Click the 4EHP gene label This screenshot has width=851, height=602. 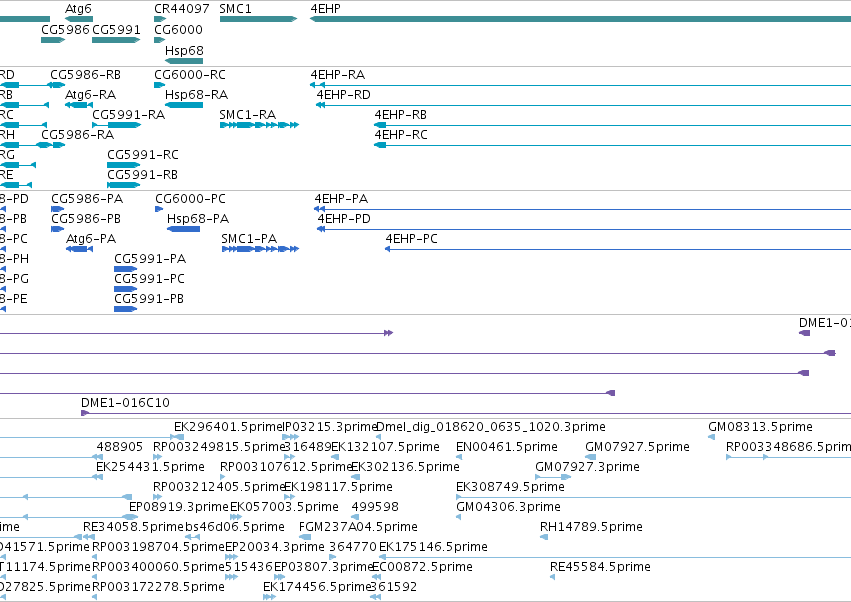point(325,9)
